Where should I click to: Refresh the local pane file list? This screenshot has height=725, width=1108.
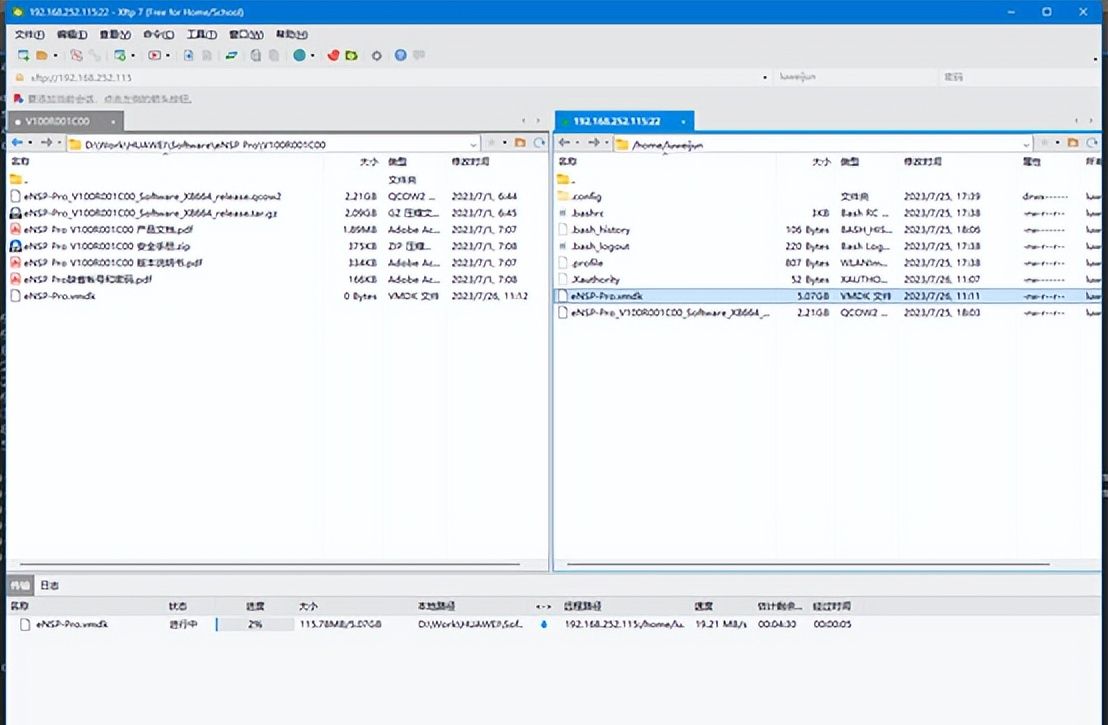540,144
